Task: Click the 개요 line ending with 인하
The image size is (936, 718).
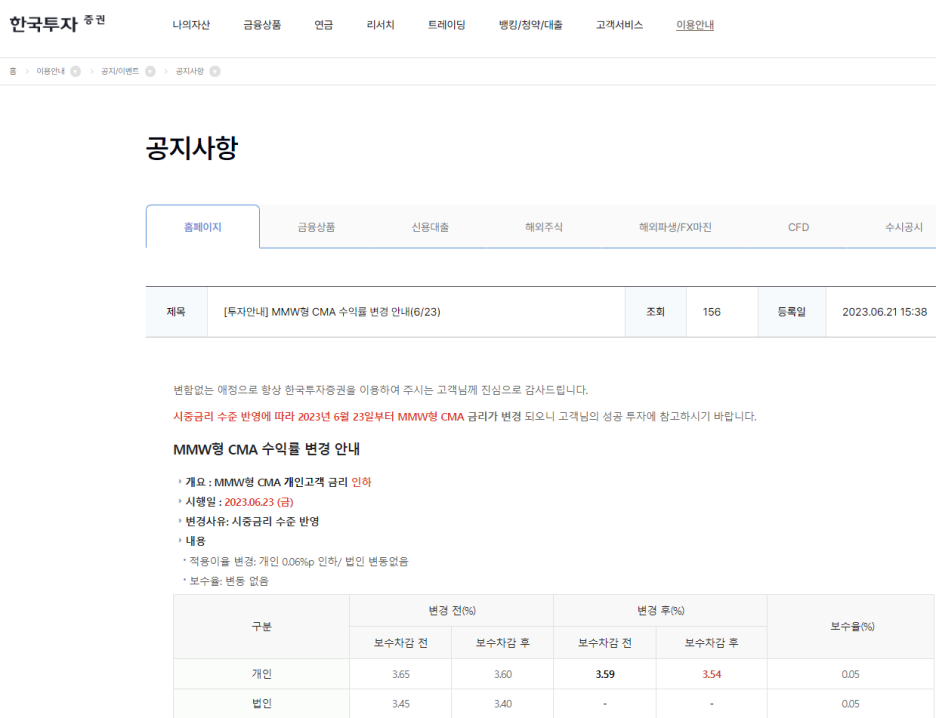Action: pos(278,482)
